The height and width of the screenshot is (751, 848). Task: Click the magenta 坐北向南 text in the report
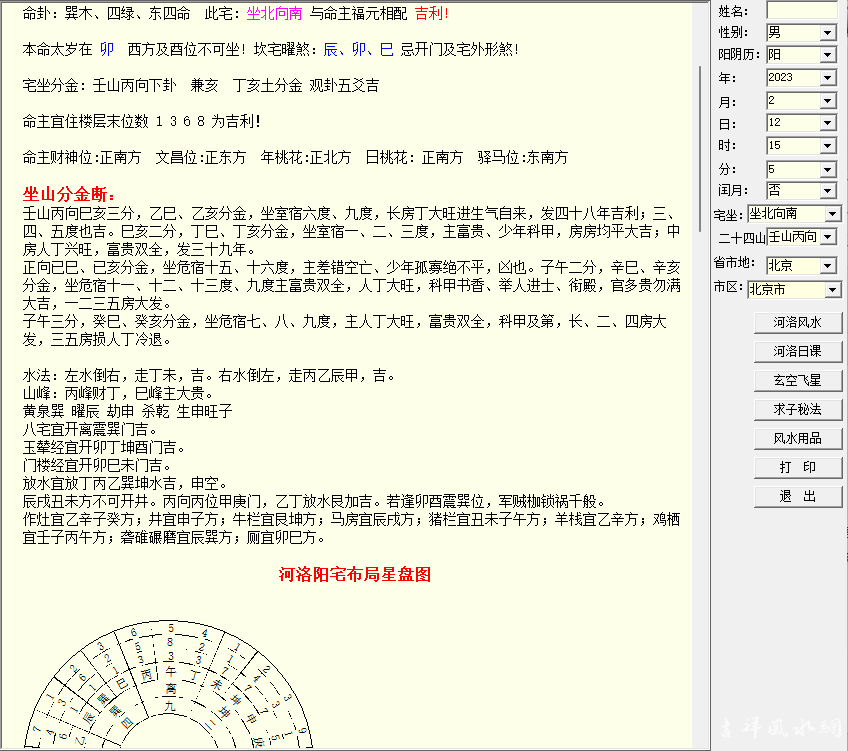(x=274, y=14)
